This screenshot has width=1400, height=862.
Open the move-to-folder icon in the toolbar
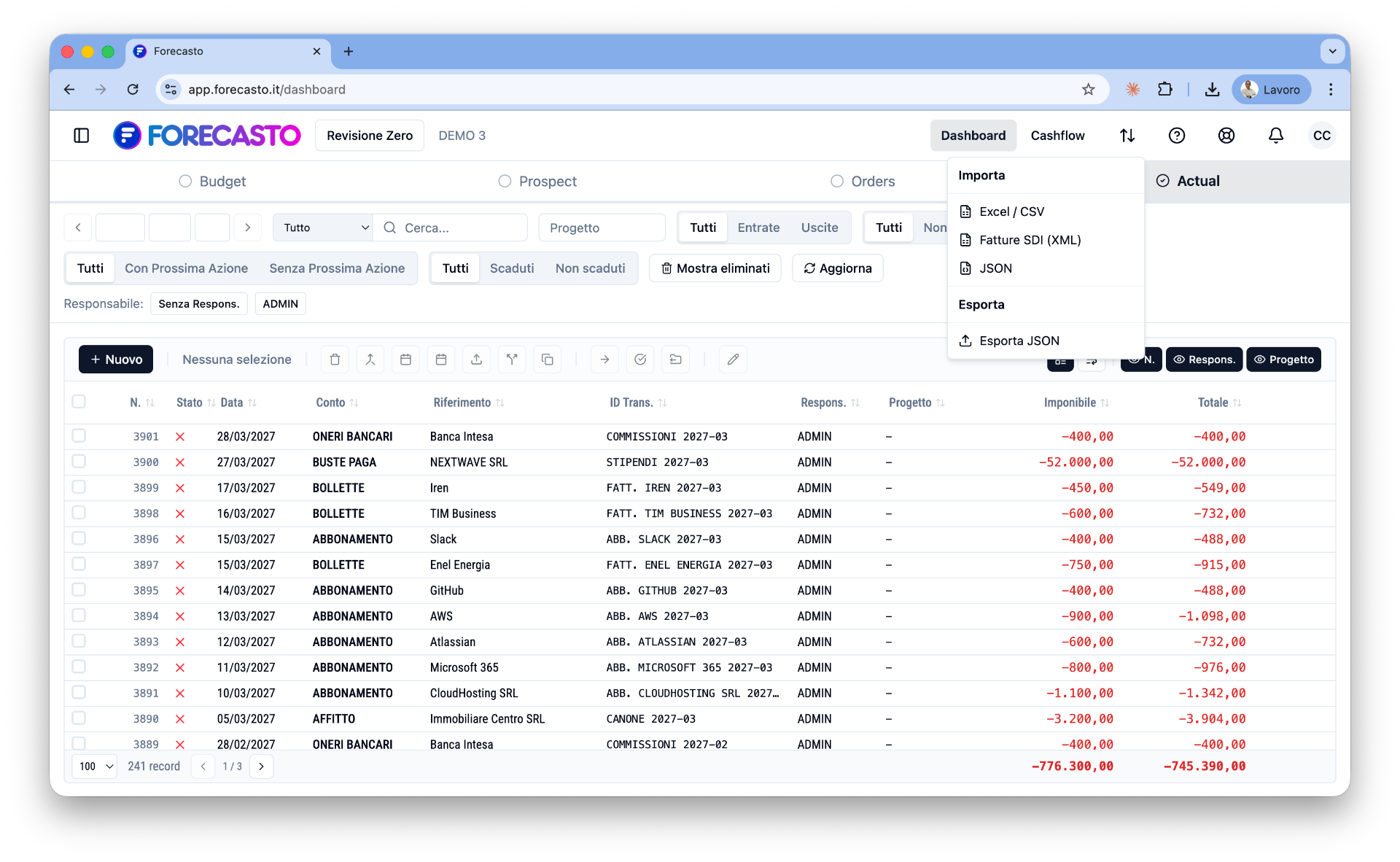(675, 359)
